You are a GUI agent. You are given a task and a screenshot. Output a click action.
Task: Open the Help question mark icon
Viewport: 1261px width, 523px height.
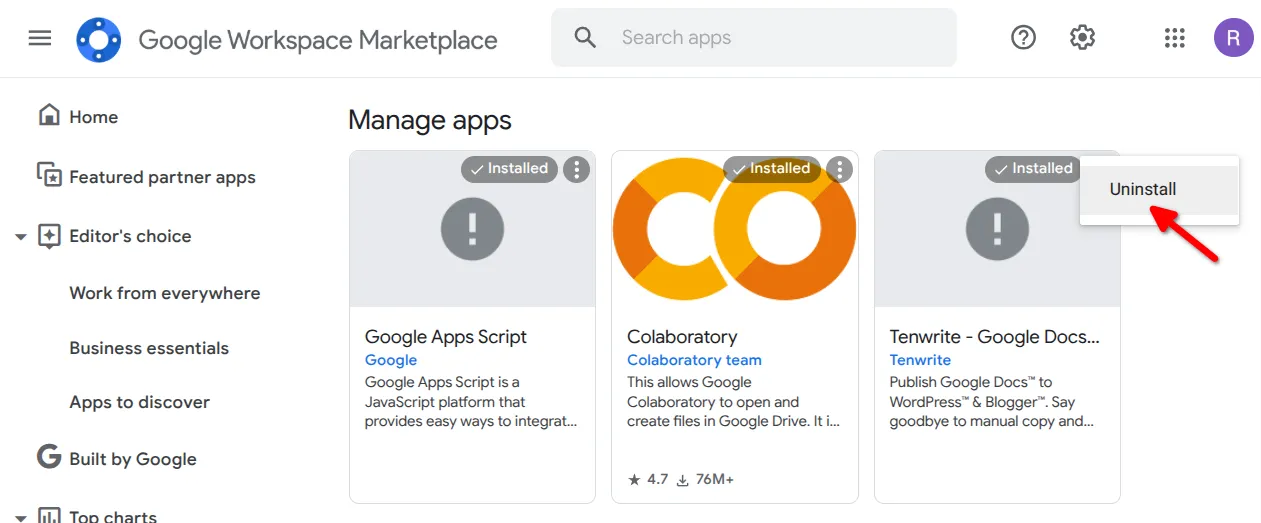[x=1023, y=38]
